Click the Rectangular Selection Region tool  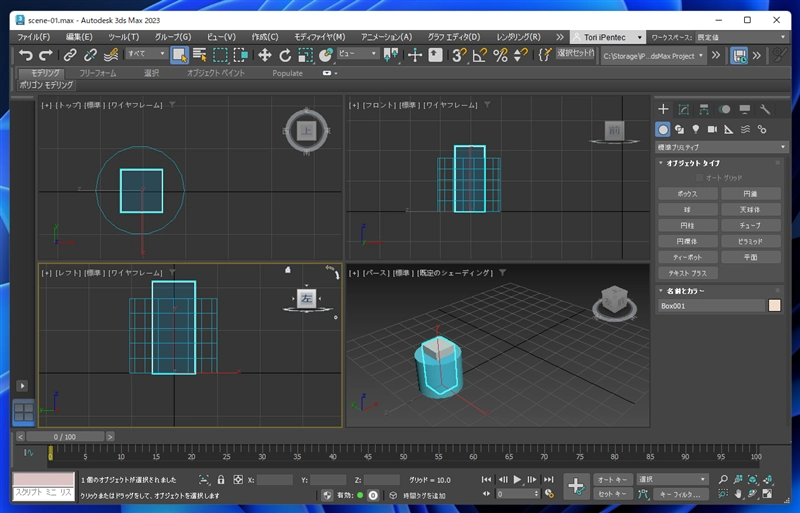click(220, 55)
